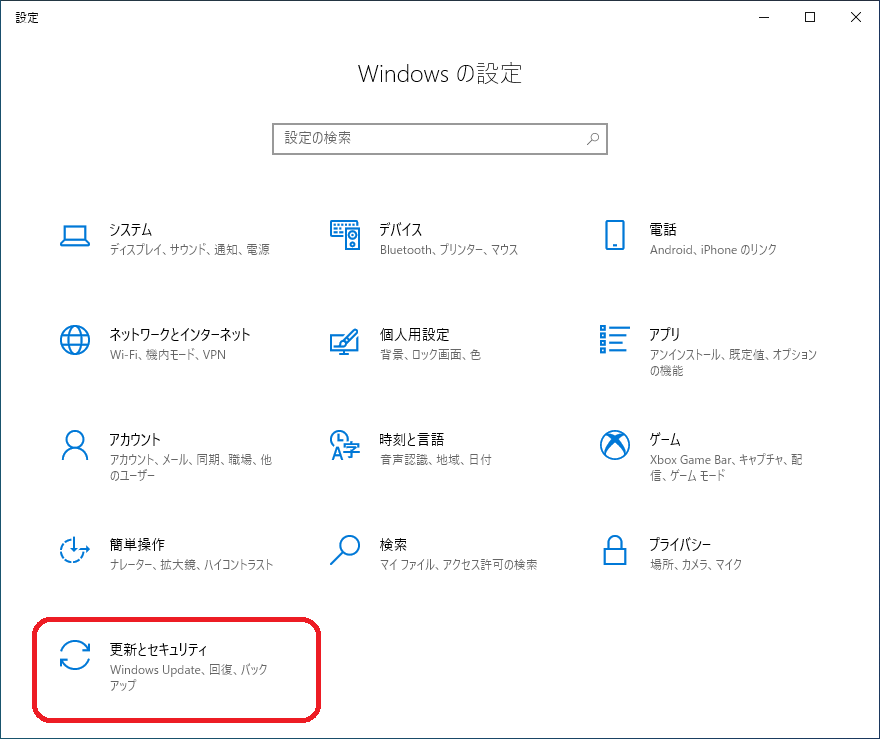Click the list icon for アプリ

[x=615, y=339]
